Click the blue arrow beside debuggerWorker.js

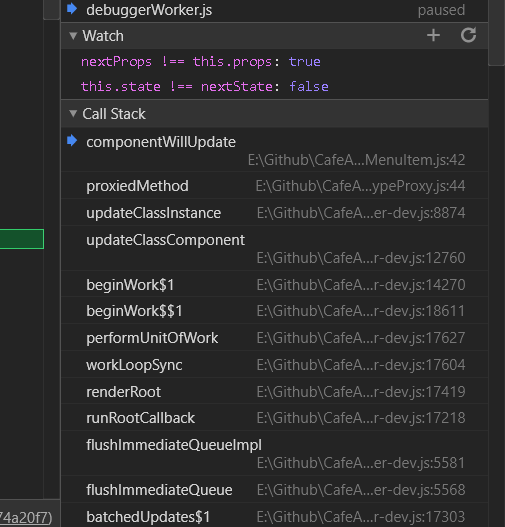pos(72,8)
